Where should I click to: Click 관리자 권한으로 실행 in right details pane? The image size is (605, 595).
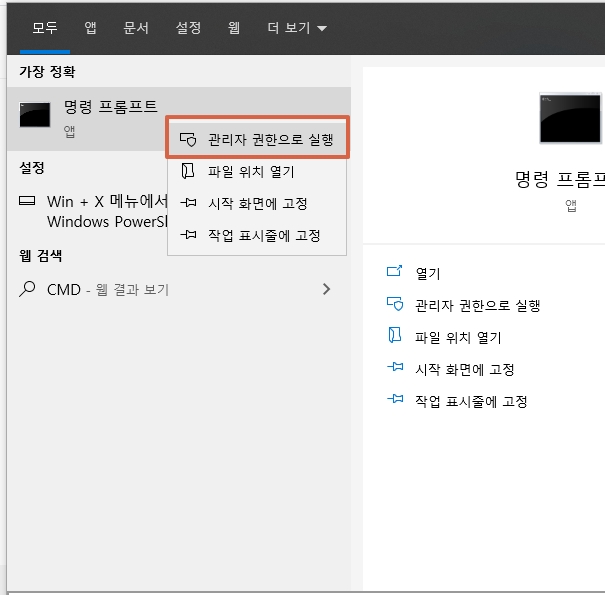coord(477,306)
